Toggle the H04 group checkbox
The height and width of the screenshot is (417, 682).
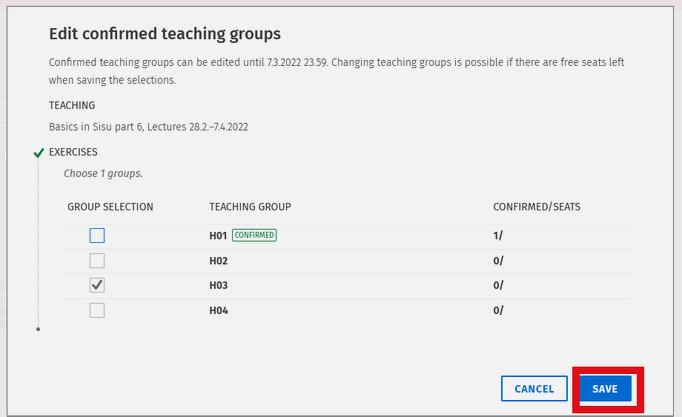97,310
